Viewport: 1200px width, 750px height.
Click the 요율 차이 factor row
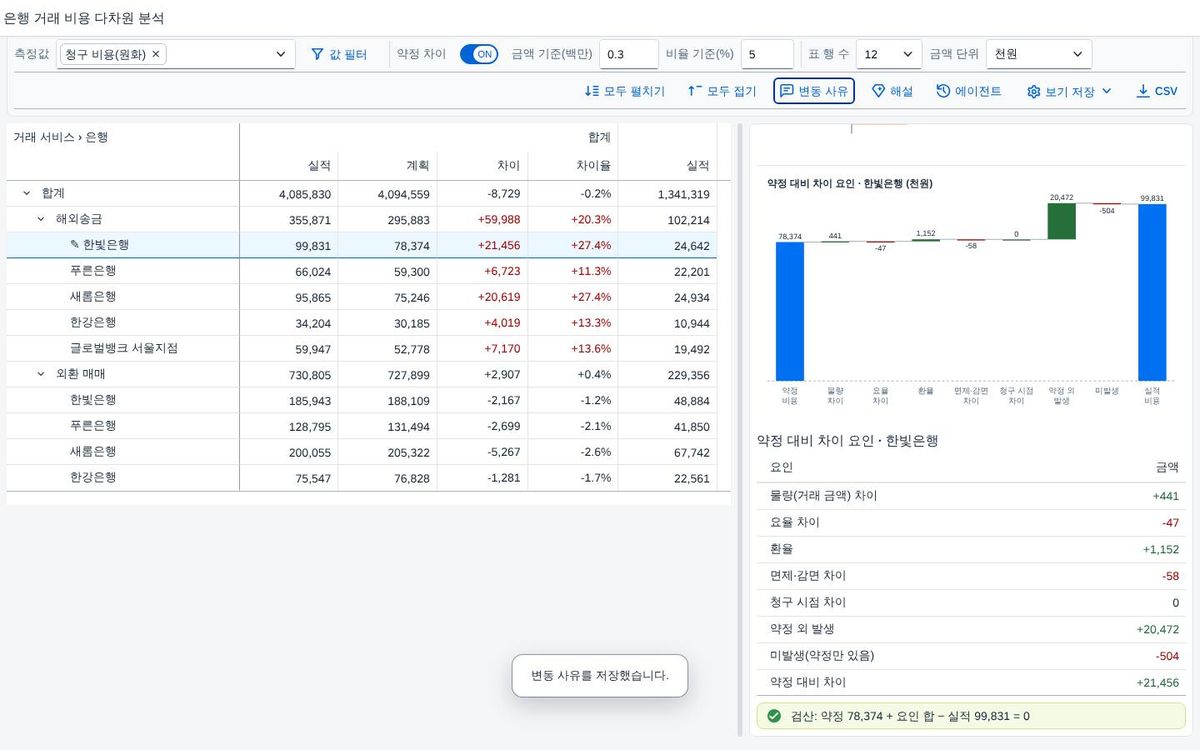tap(972, 522)
